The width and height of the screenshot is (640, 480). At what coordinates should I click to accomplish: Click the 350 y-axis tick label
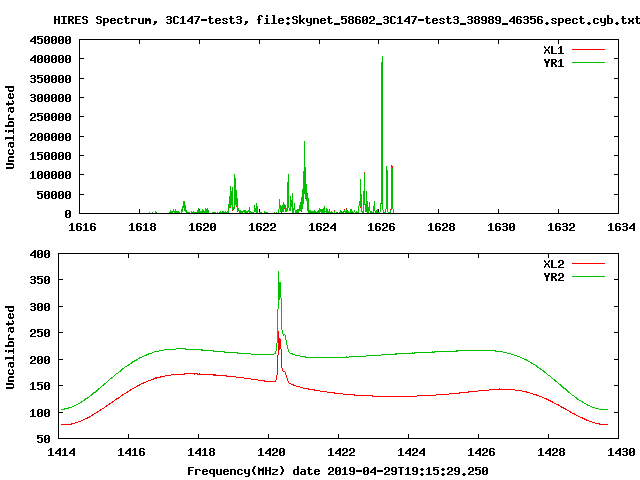40,281
